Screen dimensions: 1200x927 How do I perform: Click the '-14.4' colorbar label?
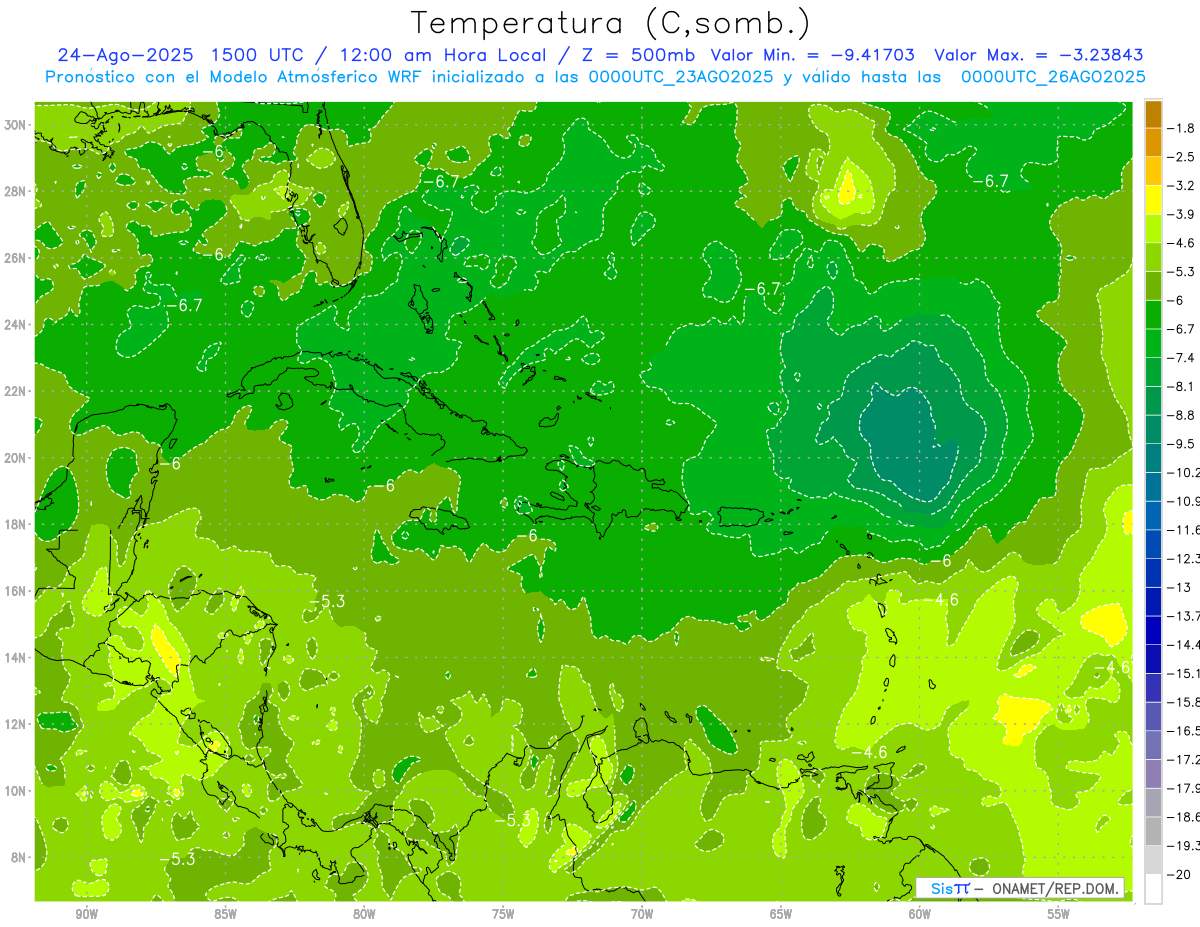tap(1185, 644)
